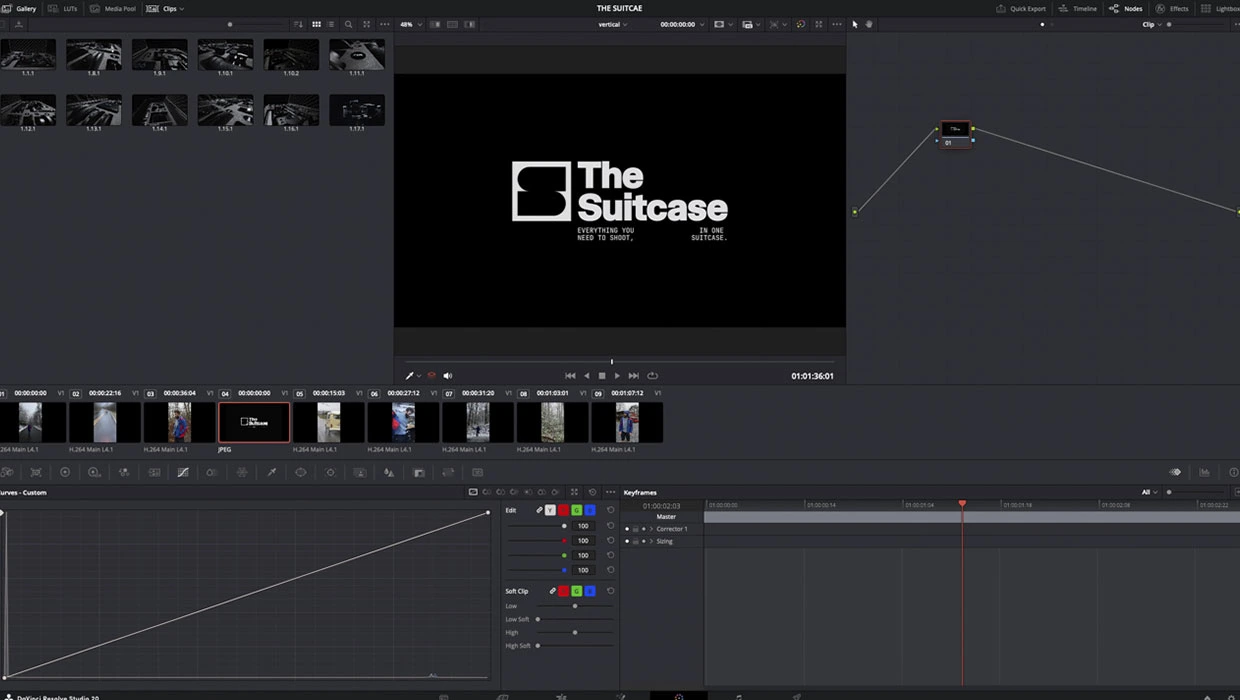Toggle Y luminance channel in Edit row
1240x700 pixels.
pyautogui.click(x=550, y=510)
